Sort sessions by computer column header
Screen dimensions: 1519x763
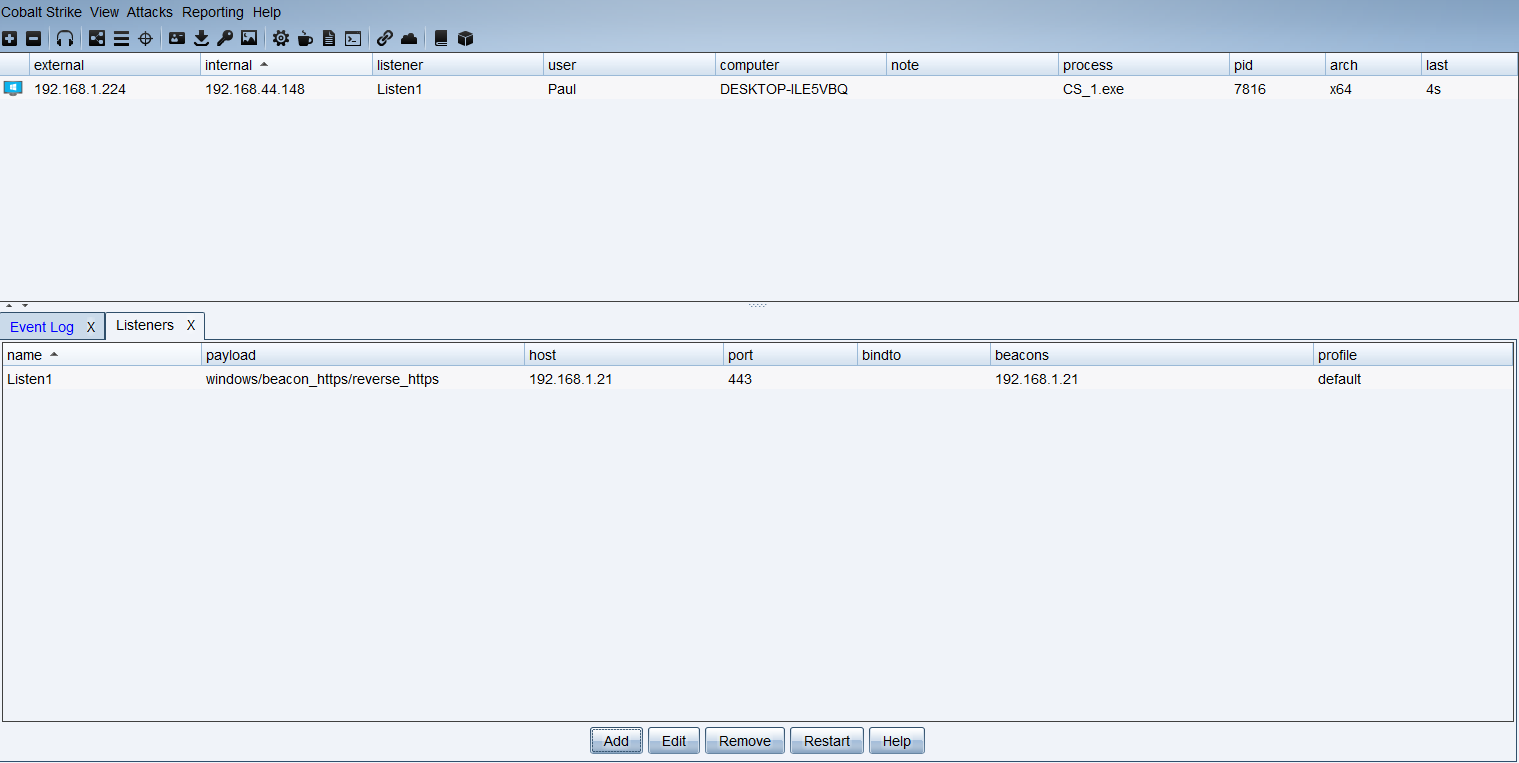[x=801, y=65]
